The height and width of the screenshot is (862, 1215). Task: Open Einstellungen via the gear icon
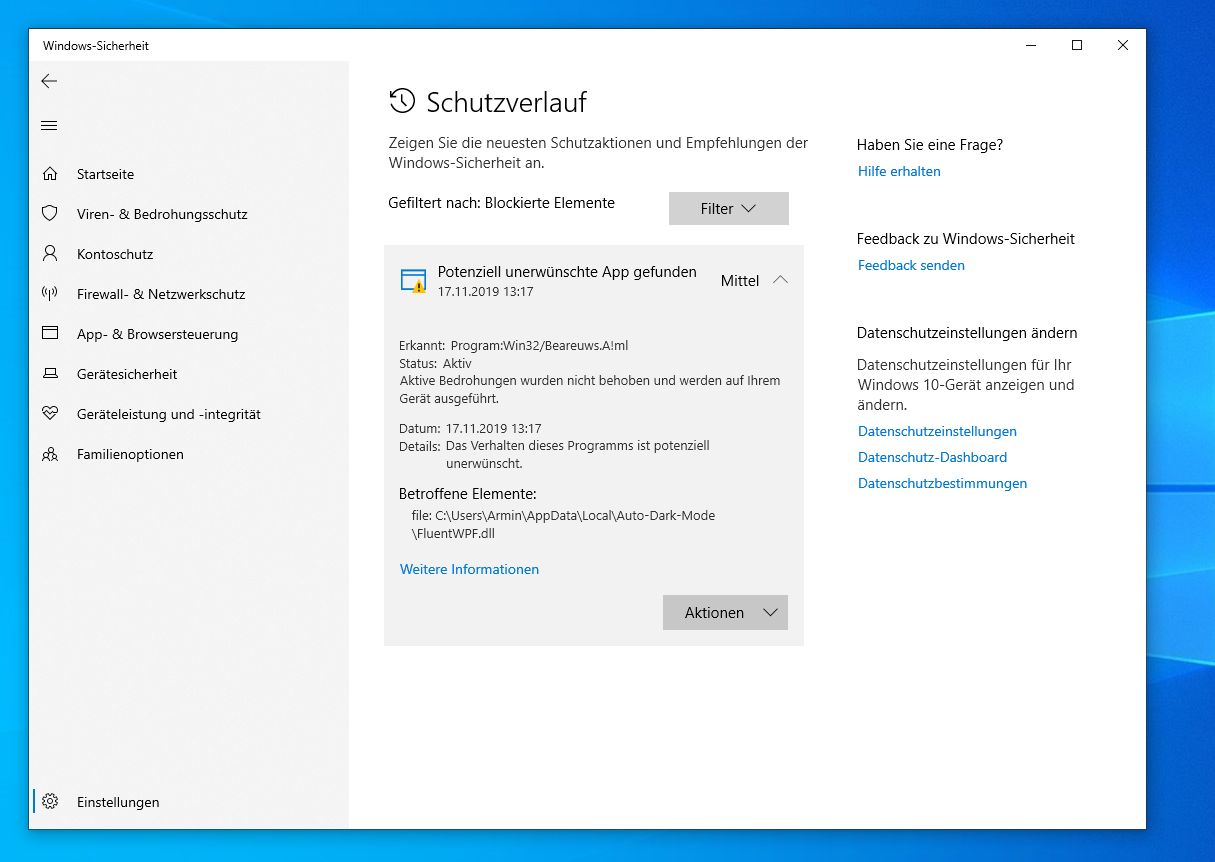coord(49,801)
